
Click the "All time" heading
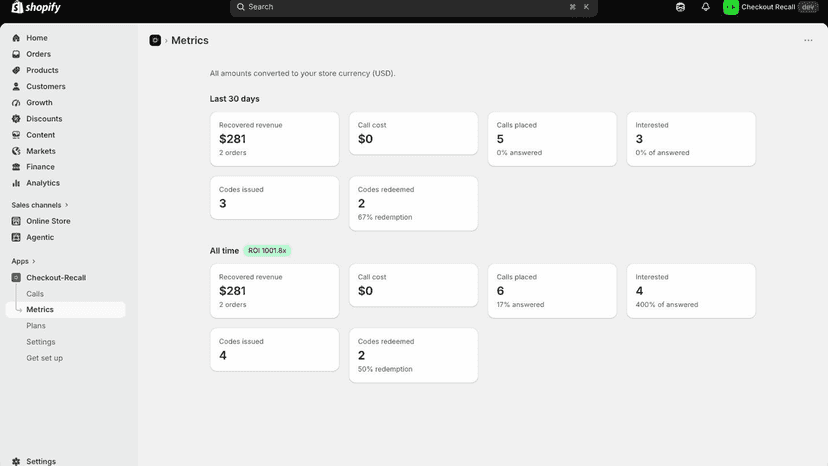(224, 250)
